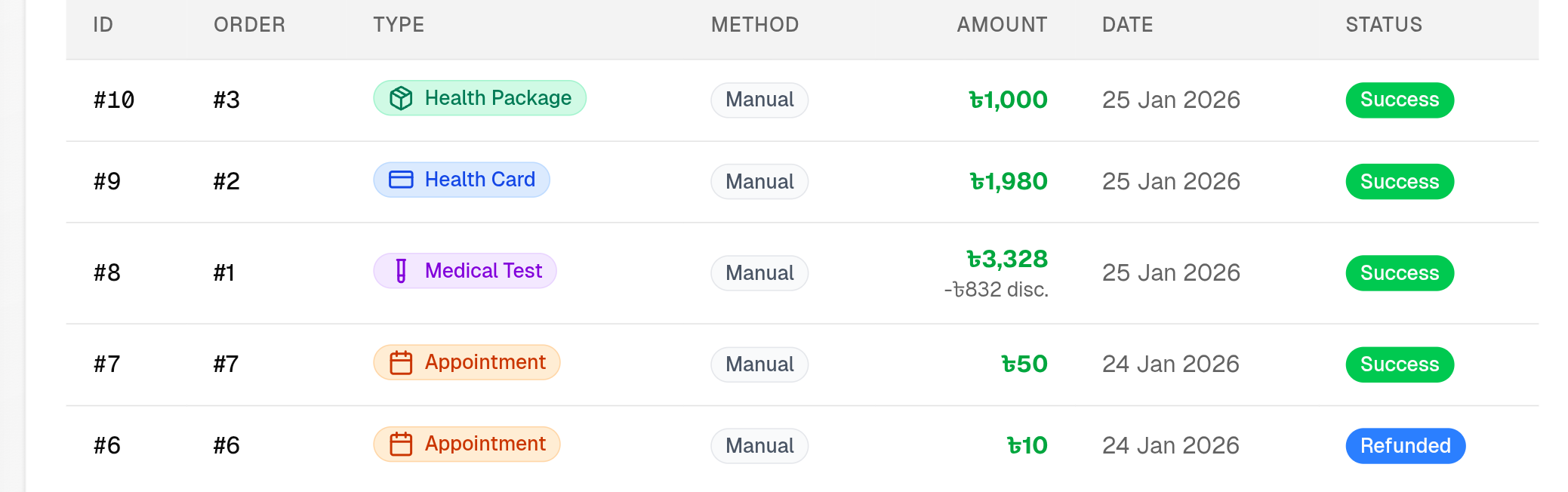
Task: Click the calendar icon for payment #7
Action: [x=401, y=363]
